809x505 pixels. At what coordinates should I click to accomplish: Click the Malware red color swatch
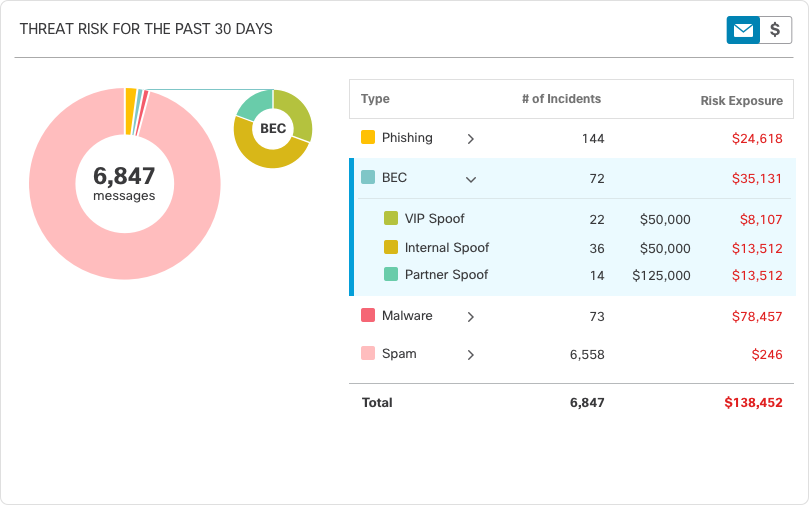(368, 315)
